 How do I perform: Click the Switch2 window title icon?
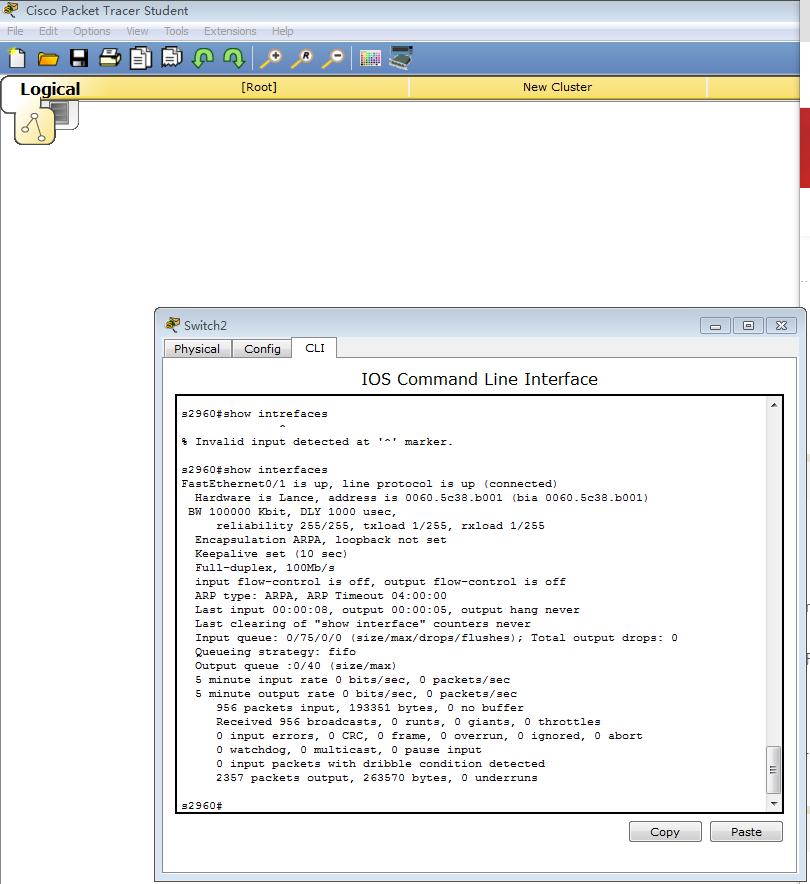[x=172, y=325]
